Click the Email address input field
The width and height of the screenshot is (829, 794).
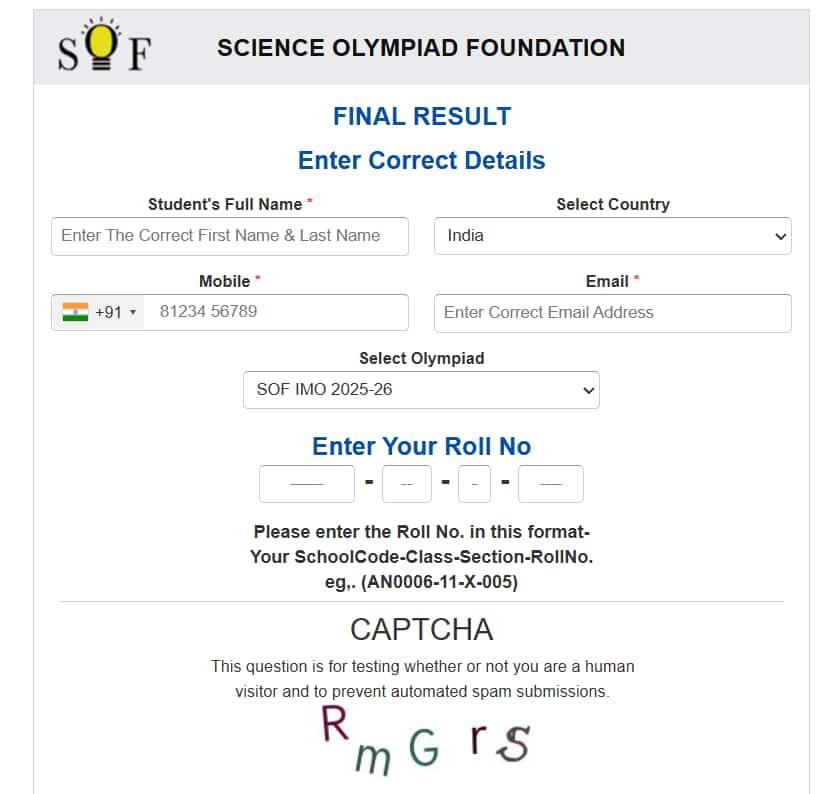pos(613,313)
